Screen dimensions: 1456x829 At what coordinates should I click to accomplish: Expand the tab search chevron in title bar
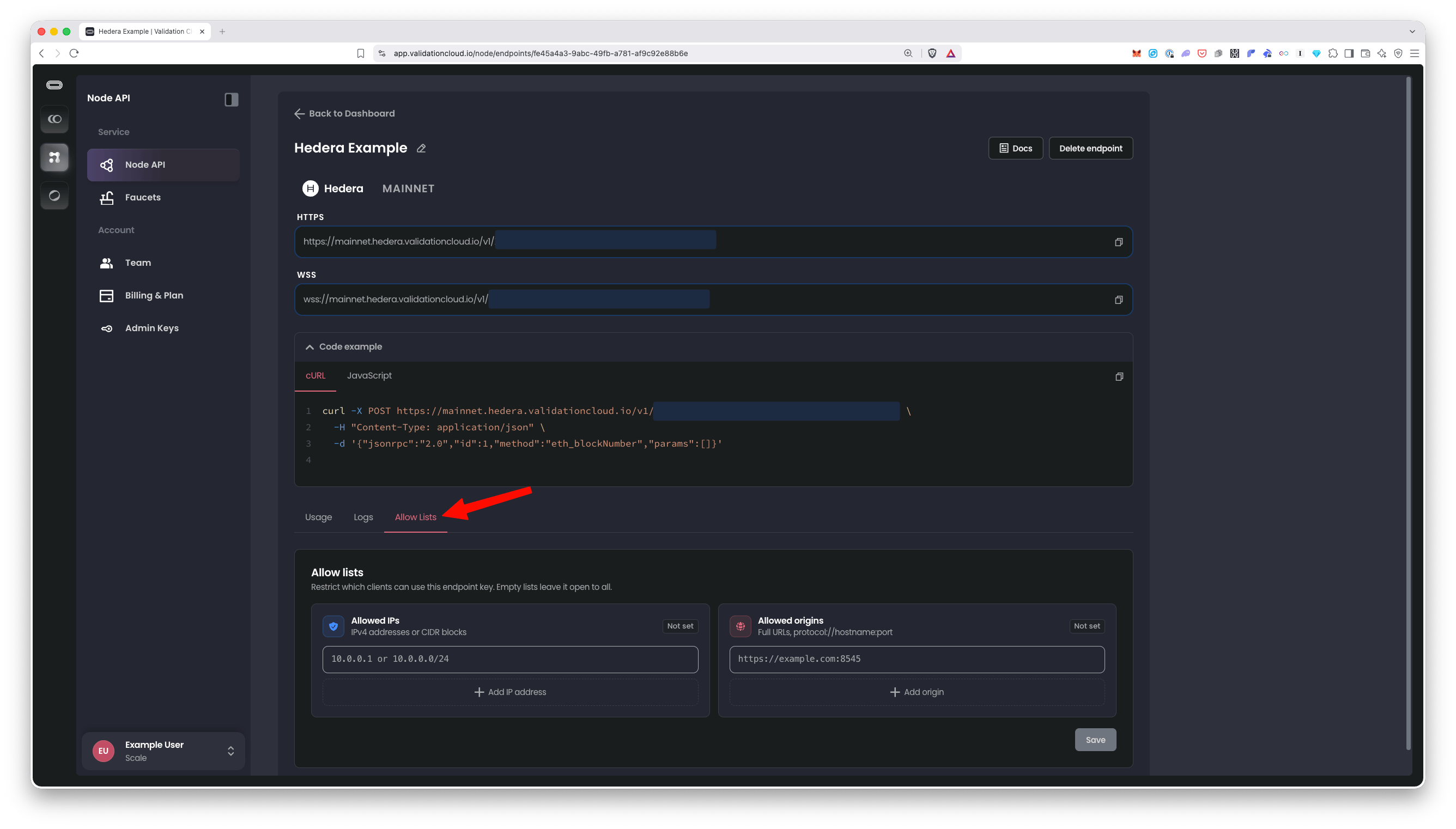click(x=1412, y=31)
